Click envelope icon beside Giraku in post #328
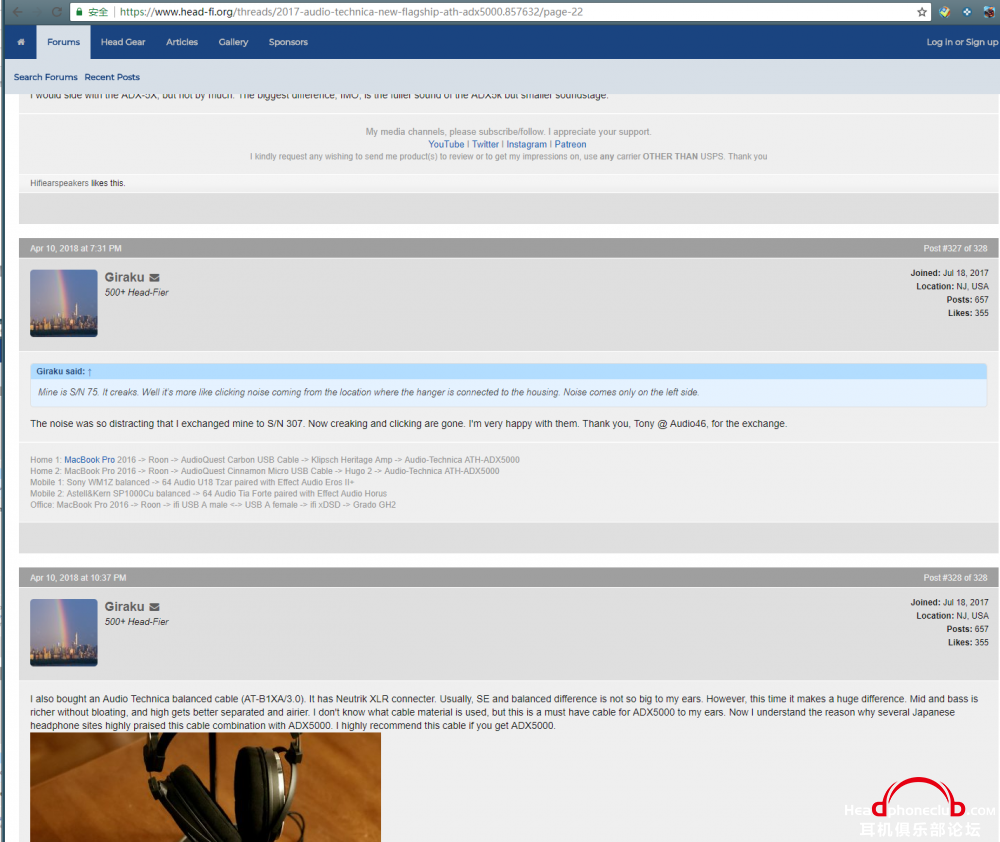This screenshot has height=842, width=1000. pos(154,607)
